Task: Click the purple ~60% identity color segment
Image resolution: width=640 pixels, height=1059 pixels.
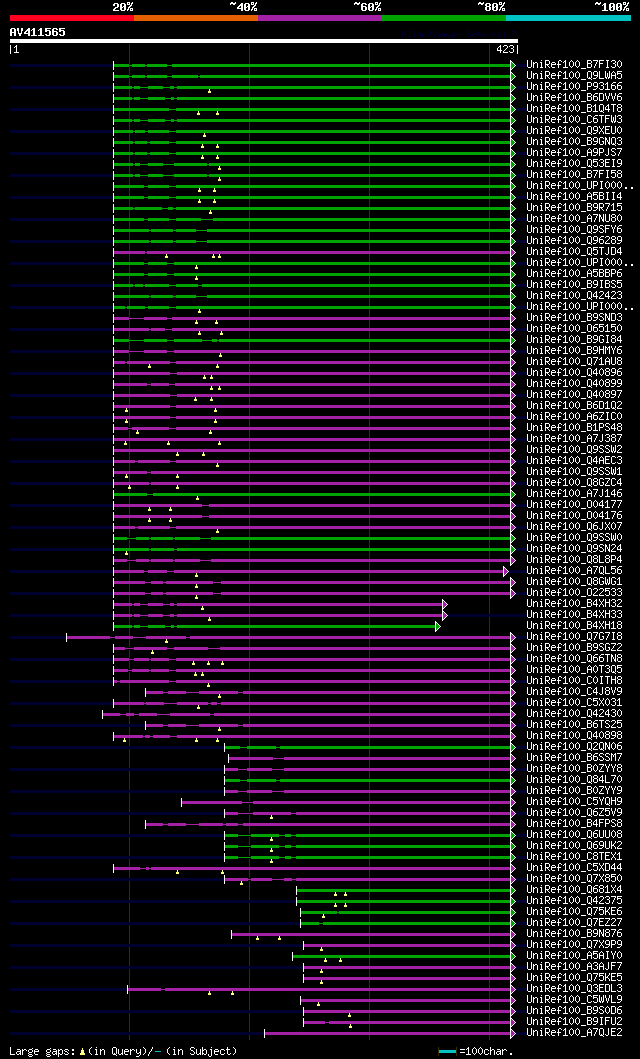Action: click(320, 18)
